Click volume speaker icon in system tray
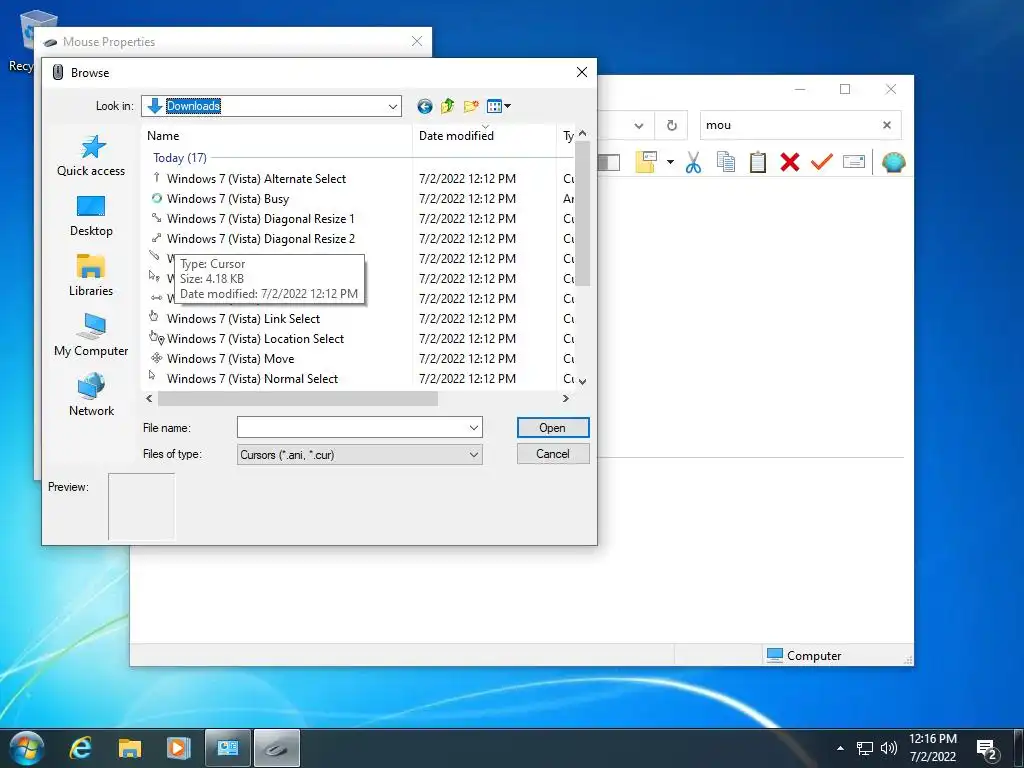Image resolution: width=1024 pixels, height=768 pixels. pos(888,748)
